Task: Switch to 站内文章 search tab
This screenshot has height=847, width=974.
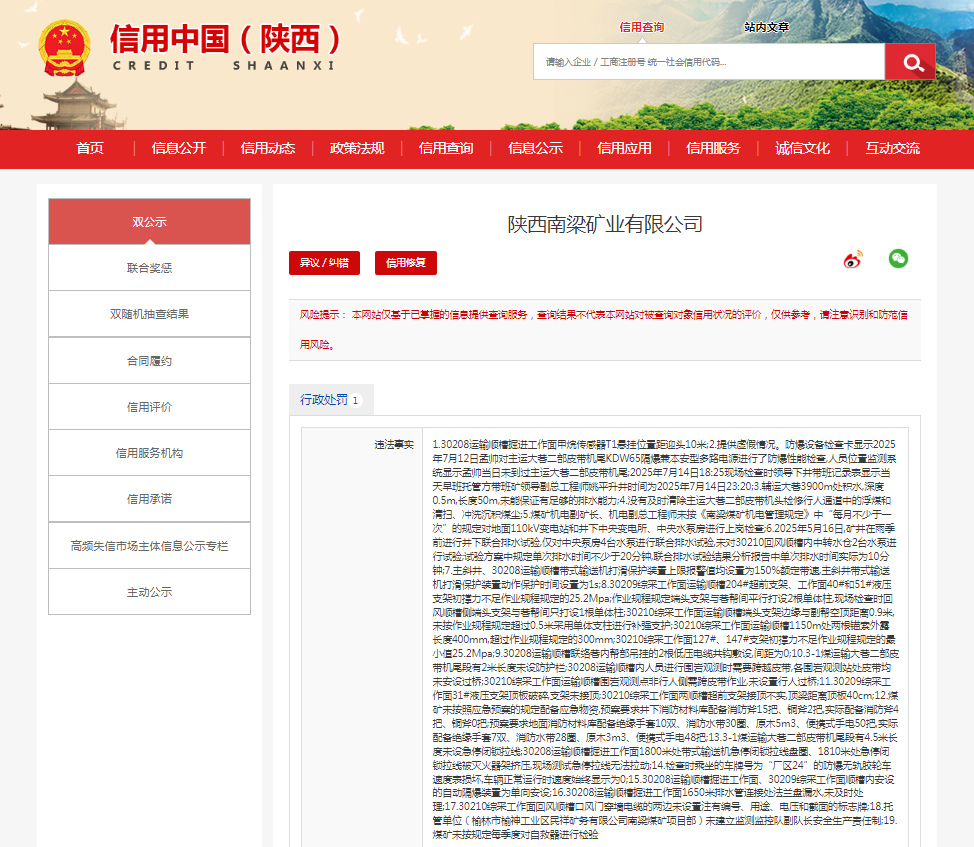Action: [767, 27]
